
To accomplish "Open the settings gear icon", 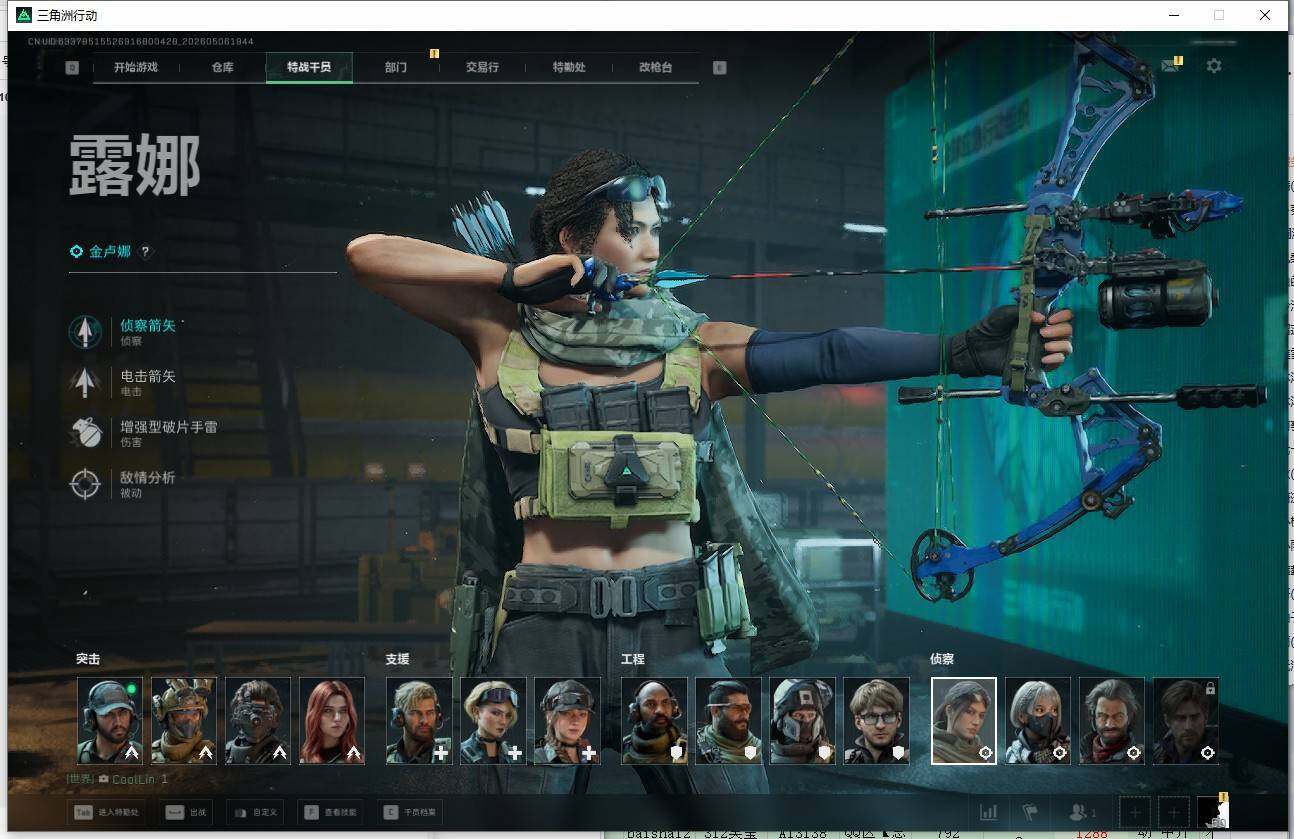I will tap(1214, 66).
